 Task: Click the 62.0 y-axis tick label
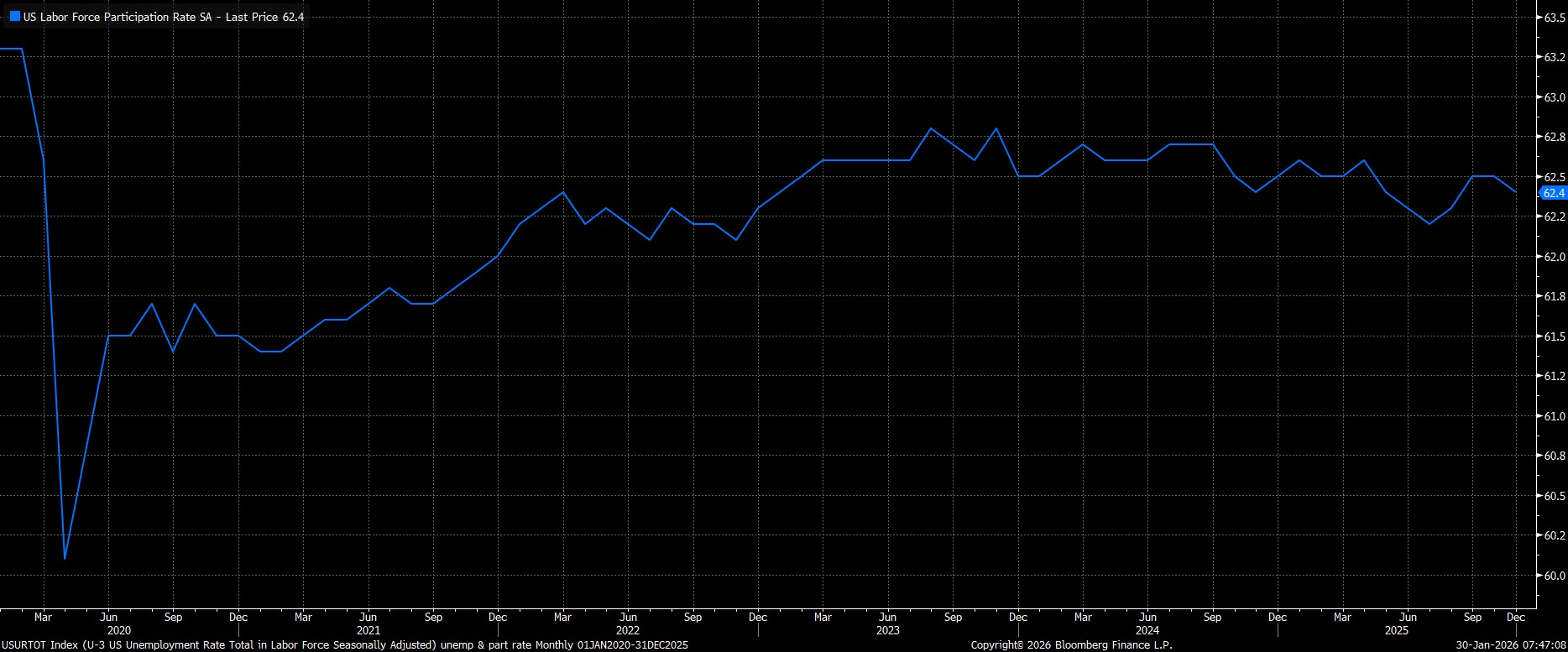click(1554, 257)
